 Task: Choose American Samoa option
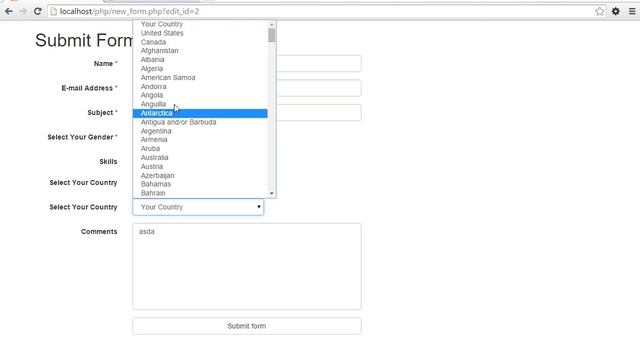pyautogui.click(x=200, y=78)
